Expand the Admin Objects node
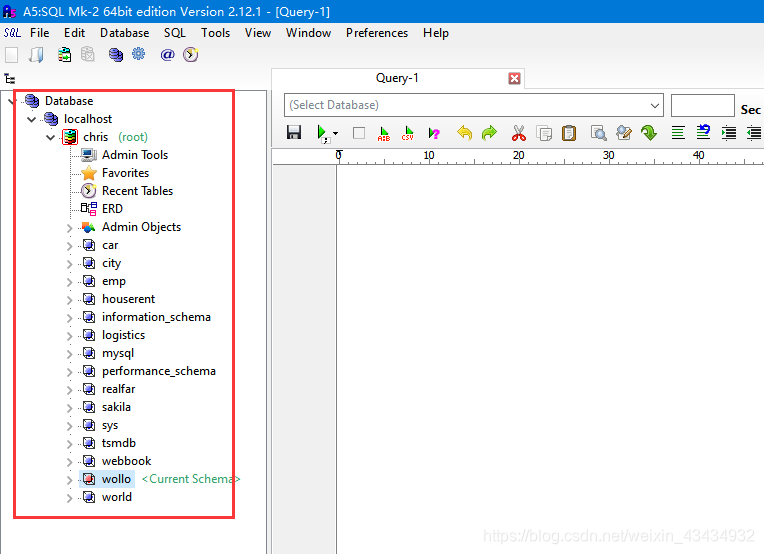764x554 pixels. pyautogui.click(x=69, y=228)
